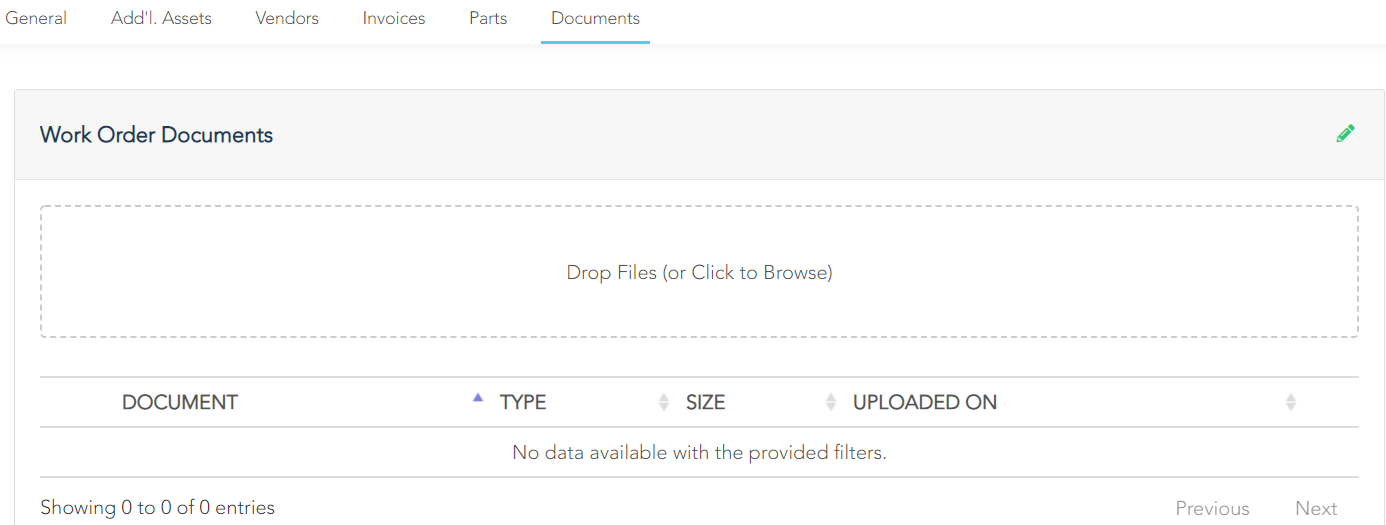The width and height of the screenshot is (1386, 525).
Task: Select the Invoices tab
Action: pos(394,18)
